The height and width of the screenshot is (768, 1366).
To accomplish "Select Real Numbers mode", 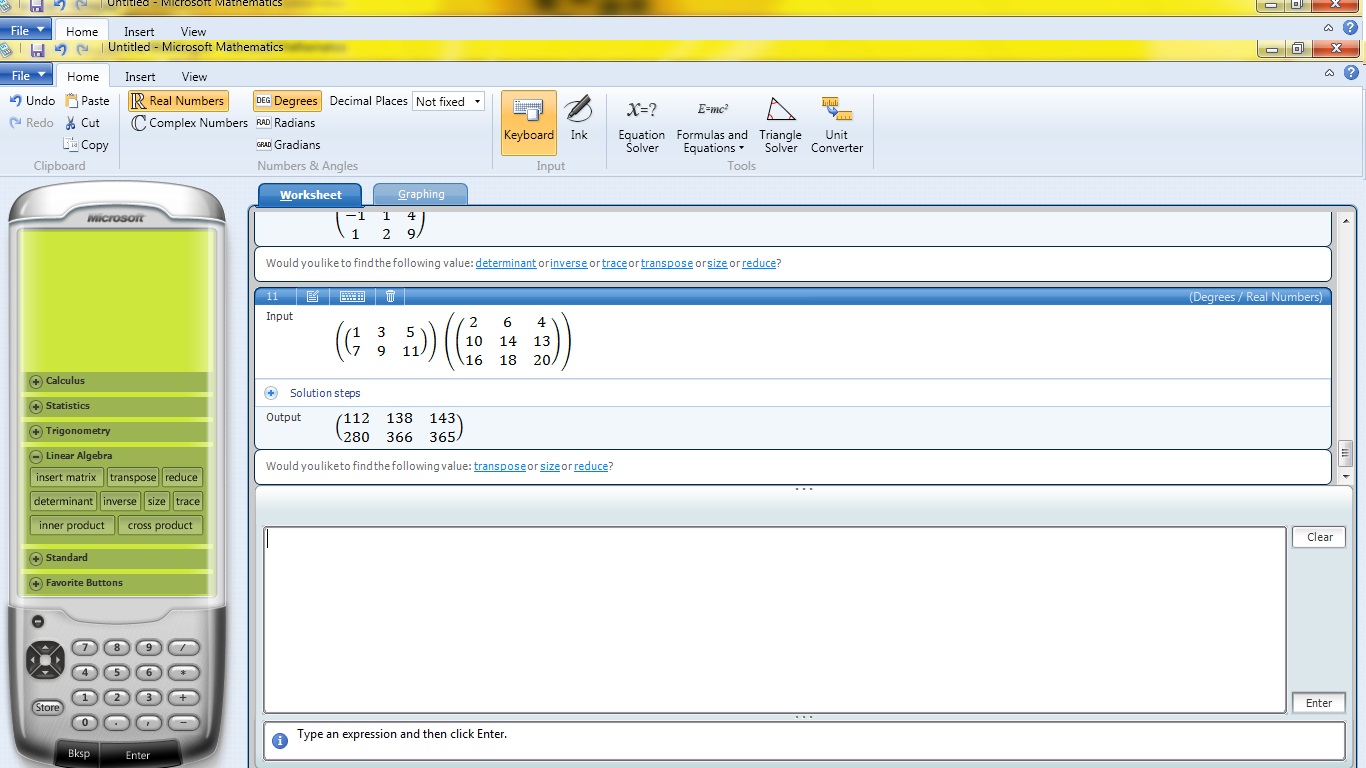I will coord(178,101).
